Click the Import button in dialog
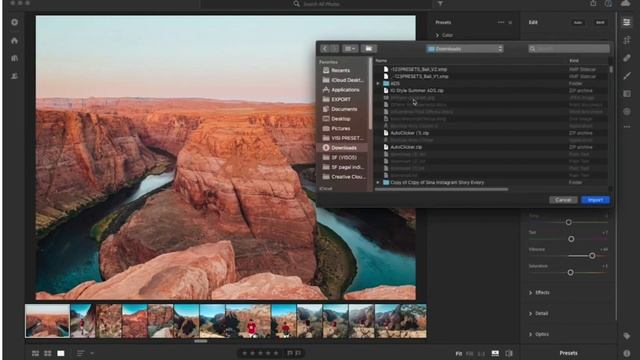Image resolution: width=640 pixels, height=360 pixels. point(596,200)
